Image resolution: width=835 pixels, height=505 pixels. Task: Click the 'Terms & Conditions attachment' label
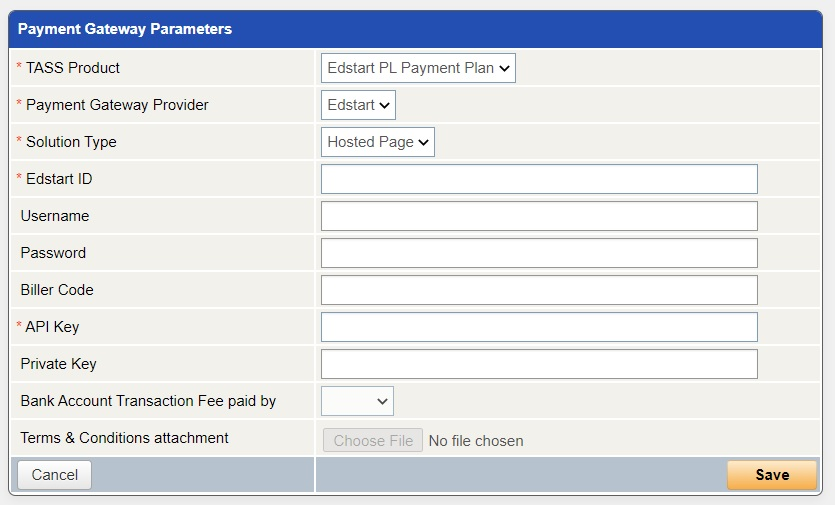[x=124, y=438]
